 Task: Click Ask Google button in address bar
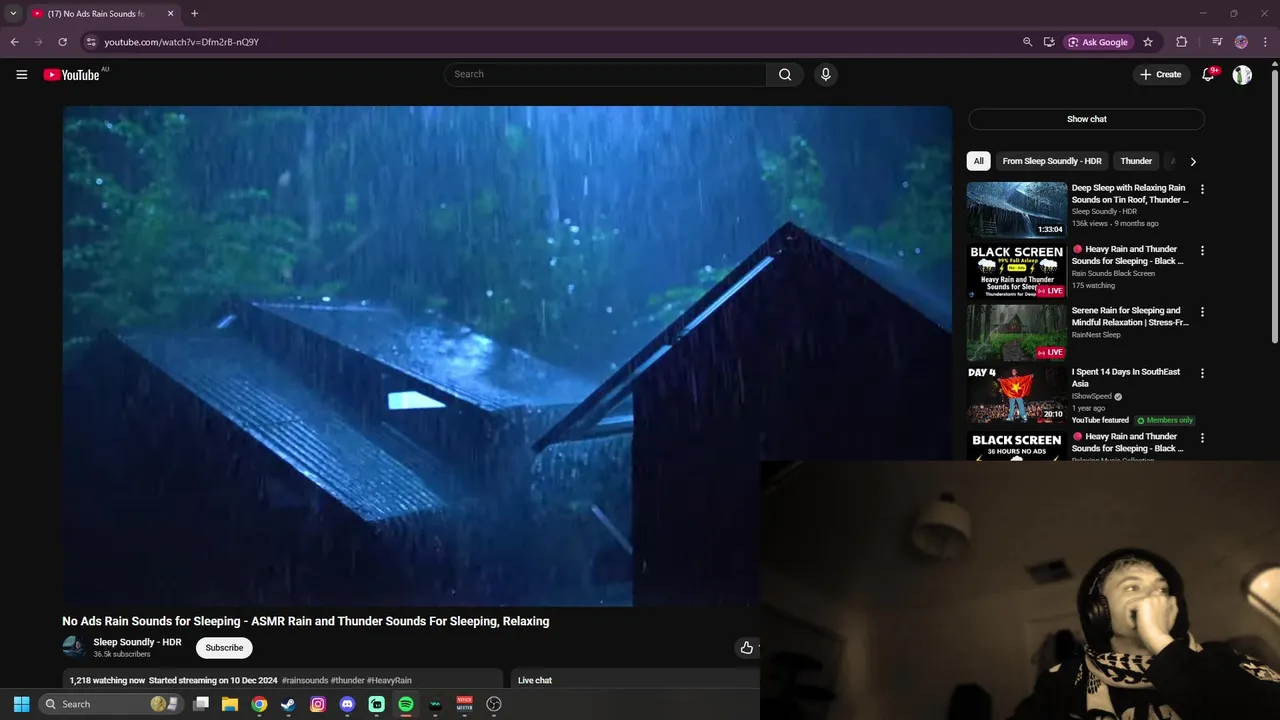pos(1097,42)
